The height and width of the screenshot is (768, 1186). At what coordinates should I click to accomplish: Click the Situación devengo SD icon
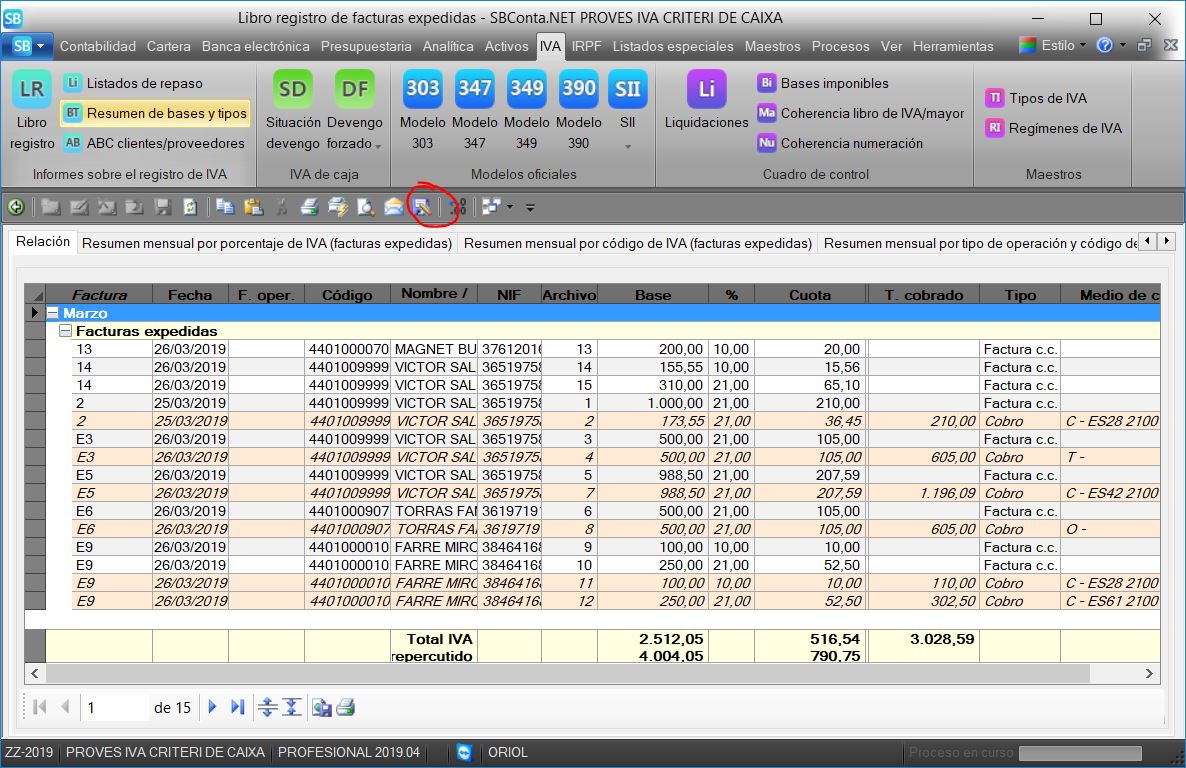pyautogui.click(x=293, y=90)
